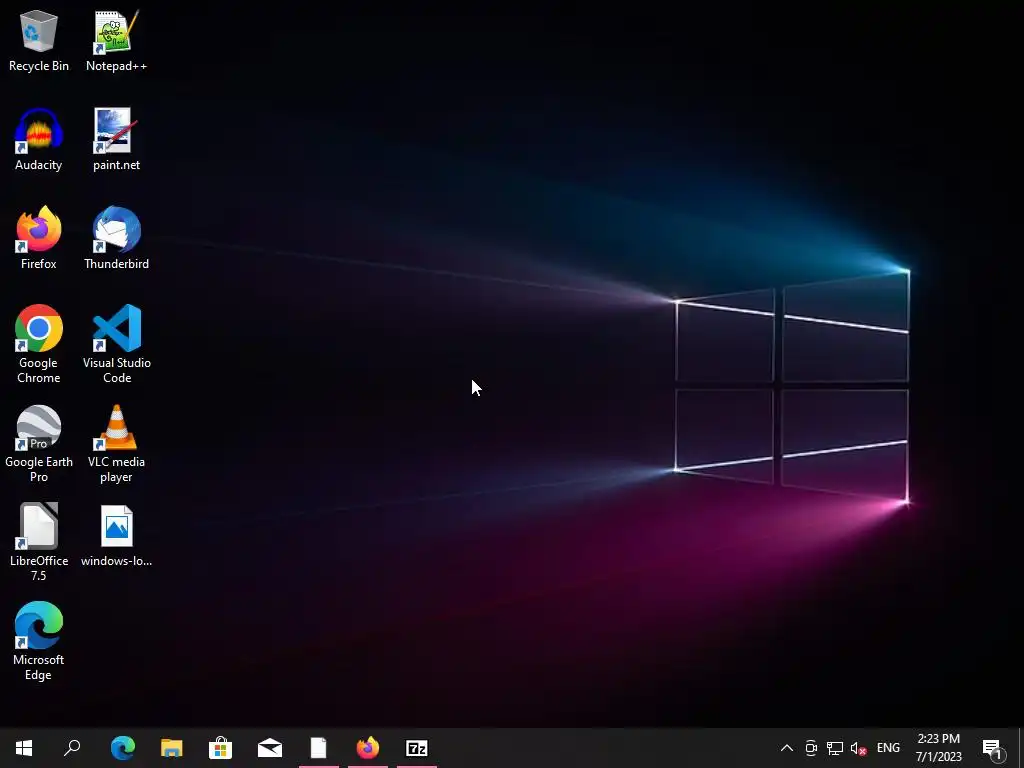The width and height of the screenshot is (1024, 768).
Task: Open ENG language input switcher
Action: (x=888, y=748)
